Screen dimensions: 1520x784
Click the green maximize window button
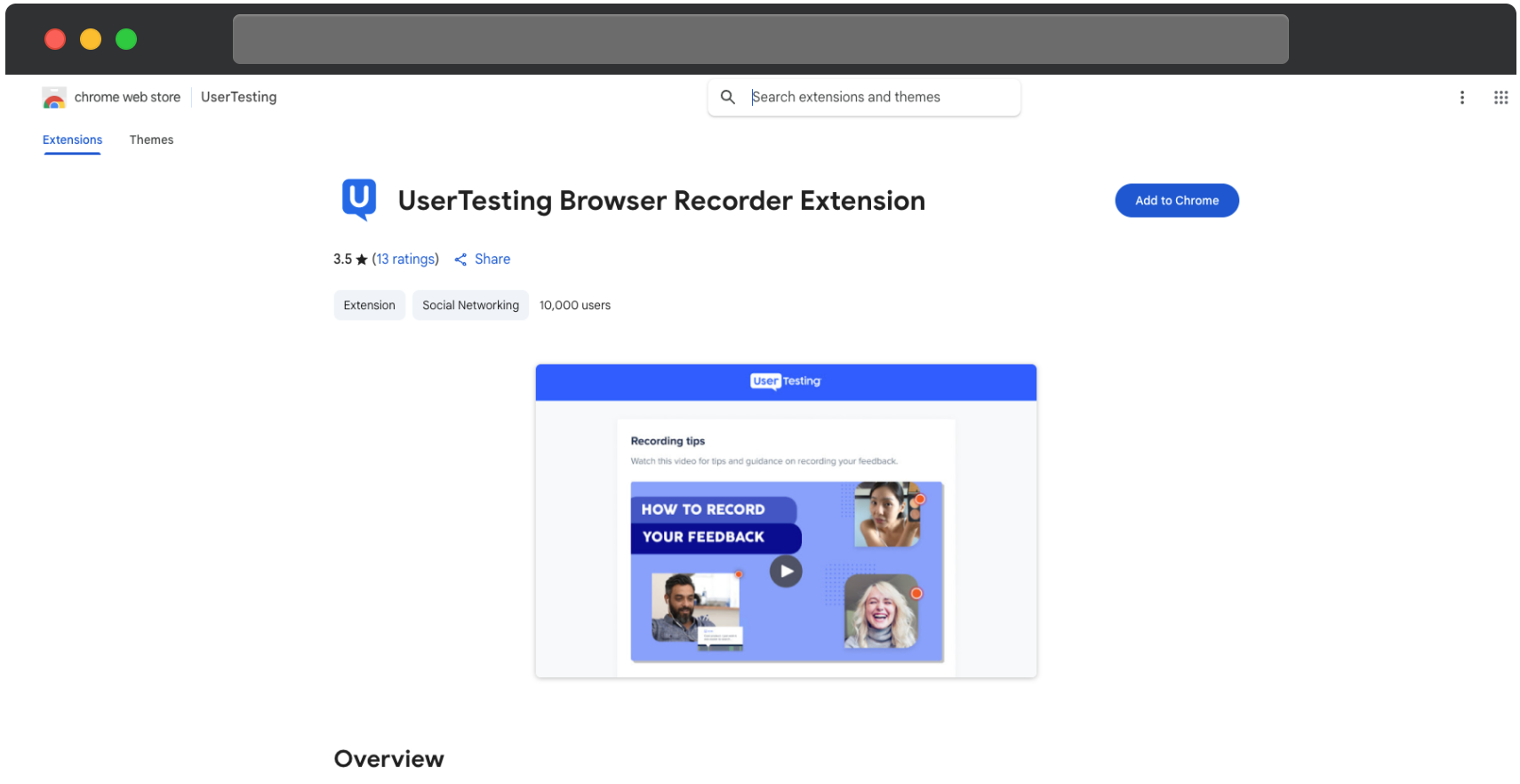point(126,39)
